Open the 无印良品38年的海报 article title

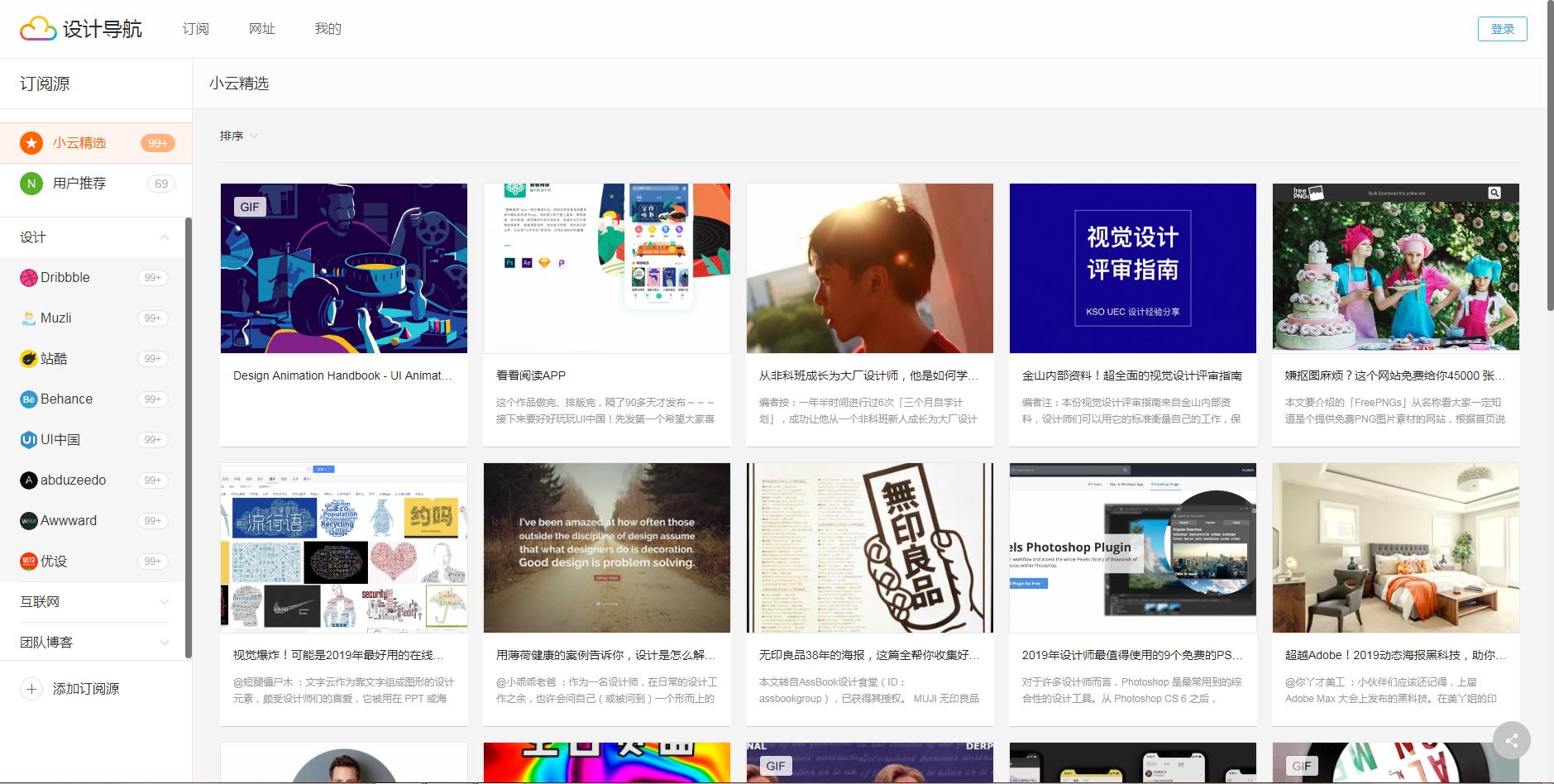(869, 655)
